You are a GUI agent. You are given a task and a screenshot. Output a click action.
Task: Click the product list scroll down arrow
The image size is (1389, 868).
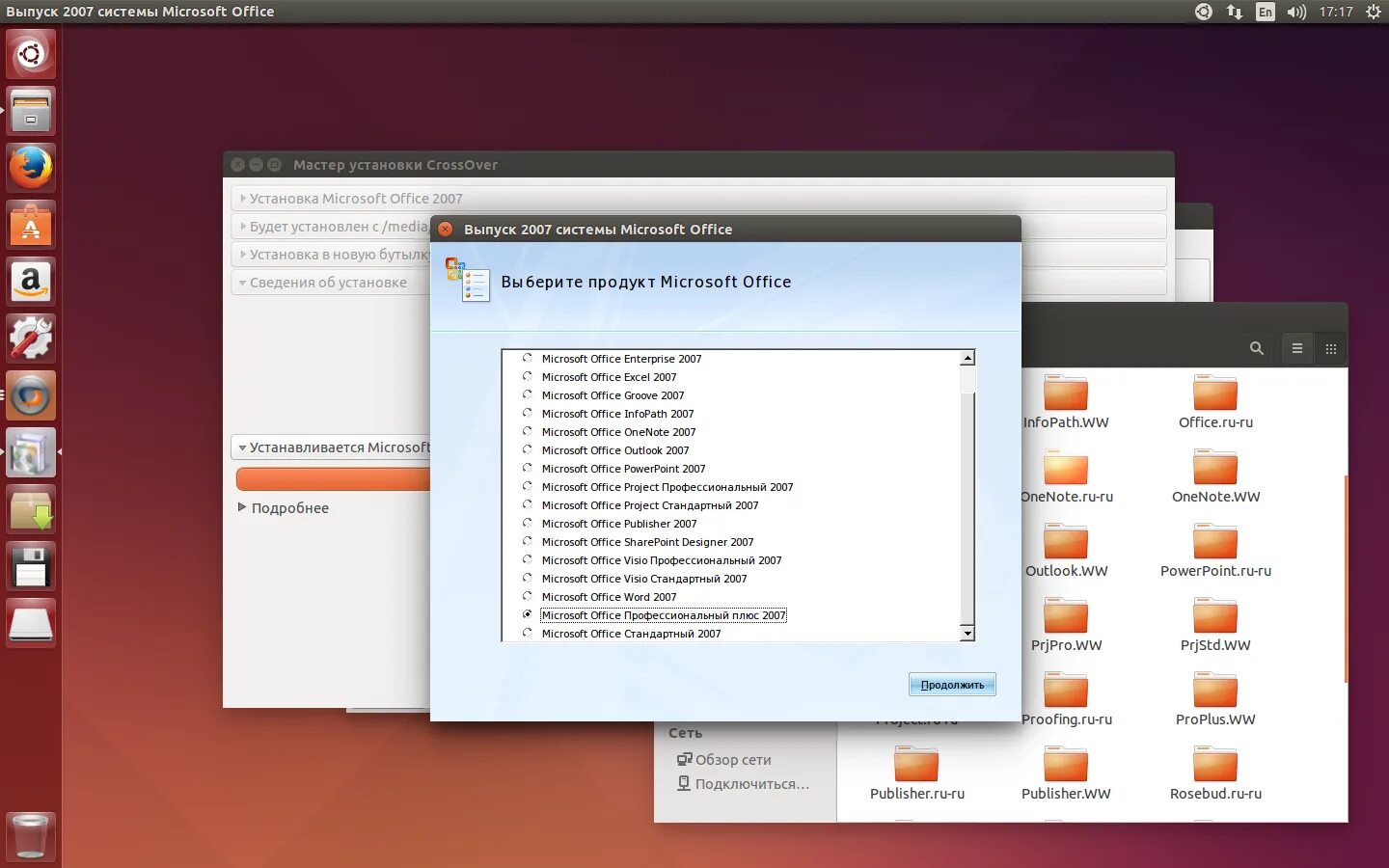pyautogui.click(x=967, y=633)
